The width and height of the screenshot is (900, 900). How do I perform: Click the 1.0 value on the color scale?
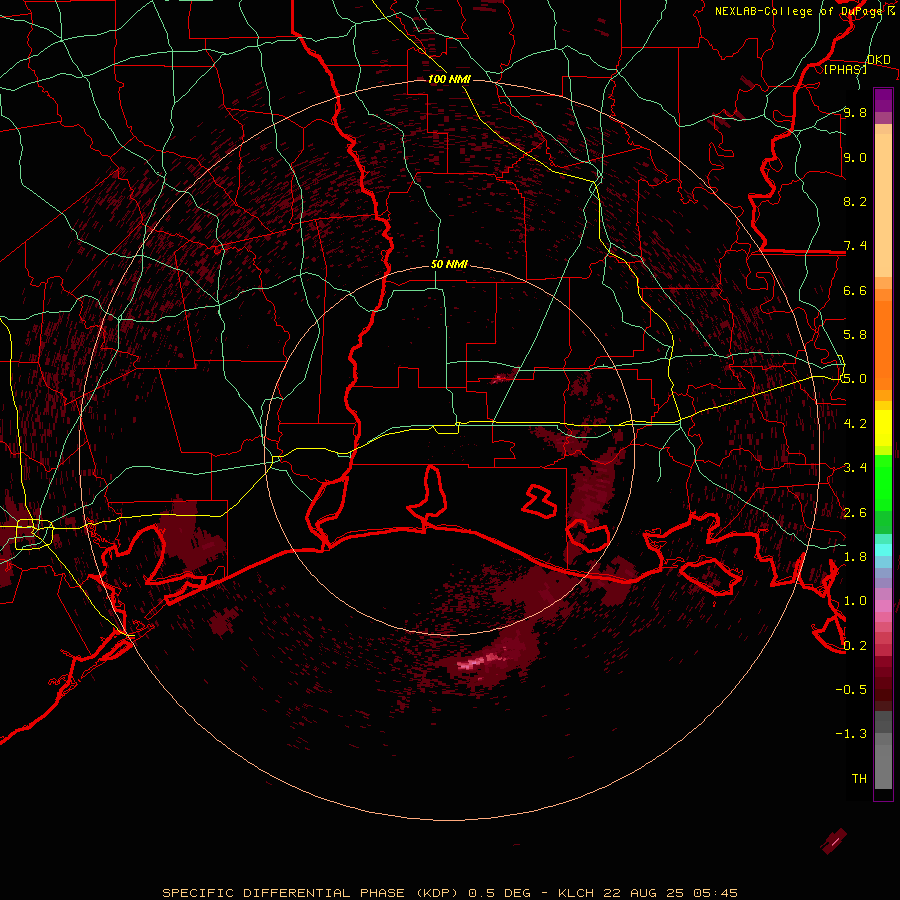[855, 601]
